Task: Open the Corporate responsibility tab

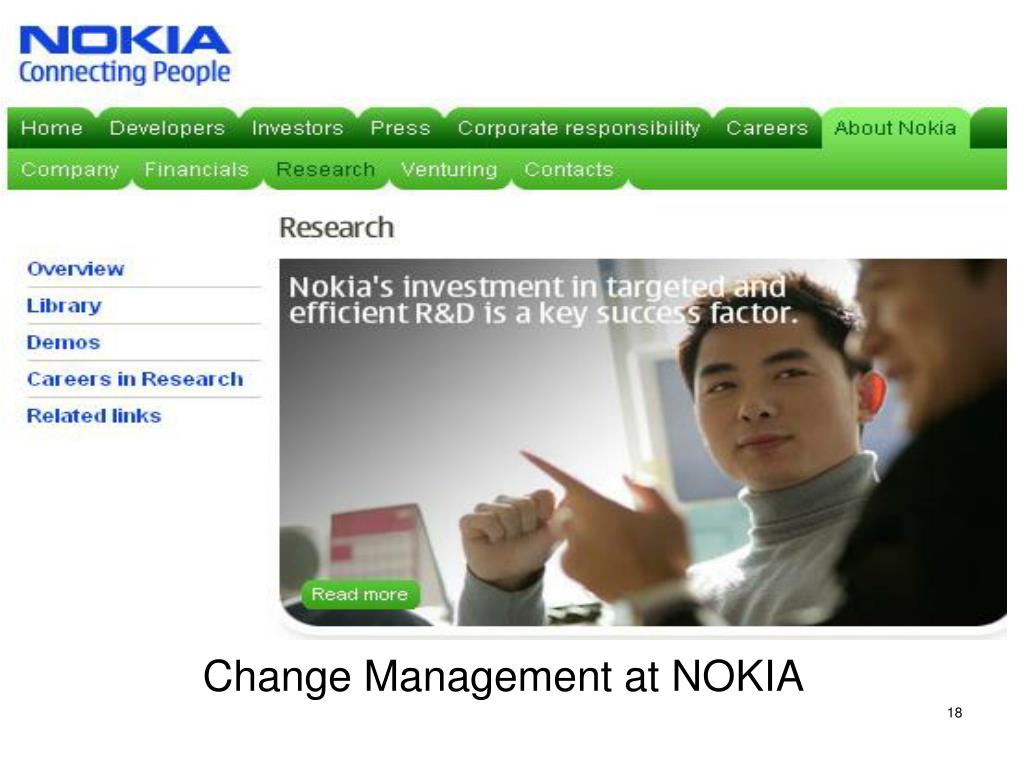Action: pos(579,128)
